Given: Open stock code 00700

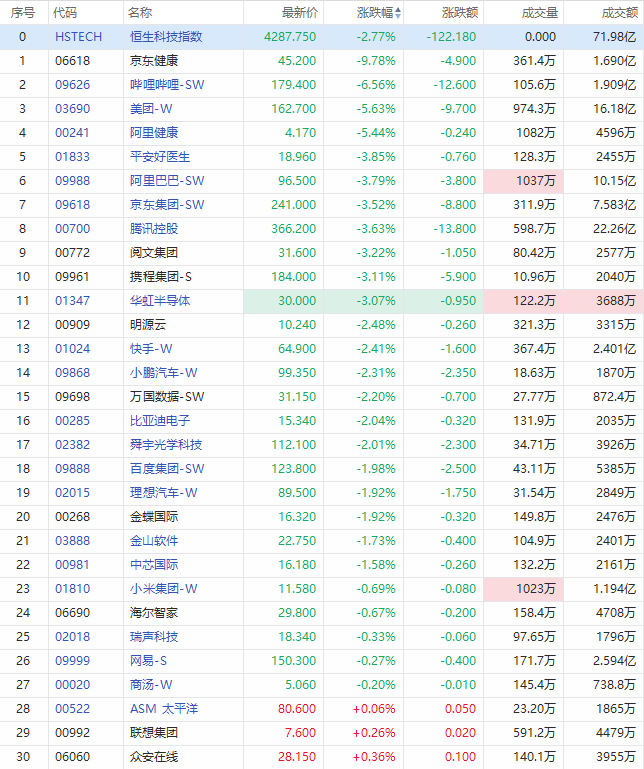Looking at the screenshot, I should 73,229.
